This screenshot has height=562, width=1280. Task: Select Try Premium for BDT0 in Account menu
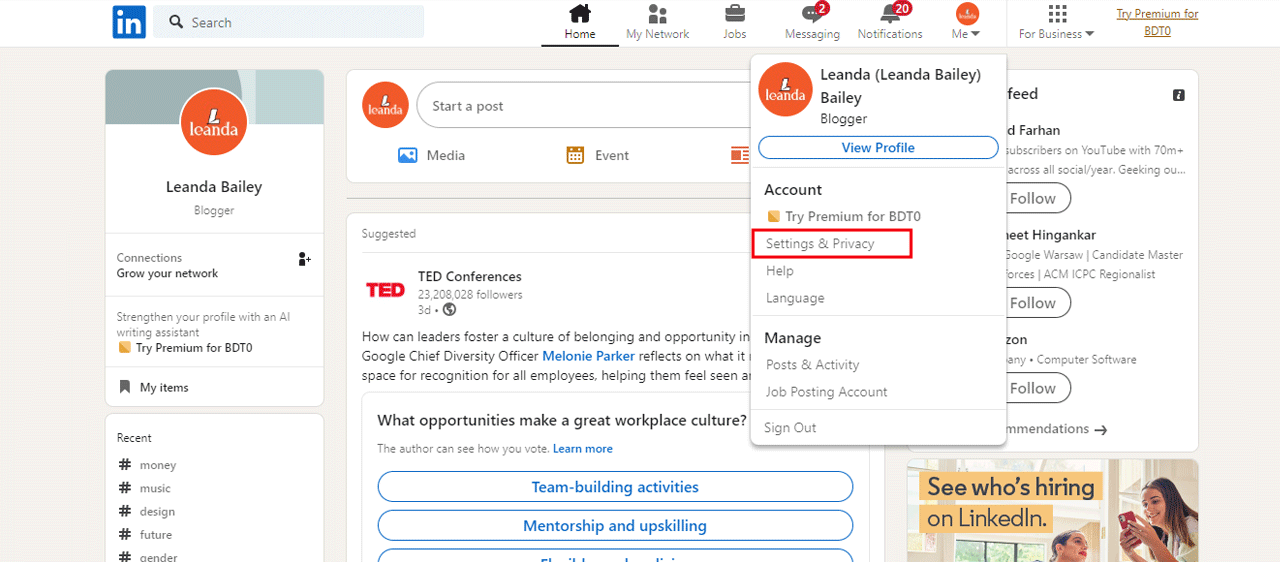(843, 216)
